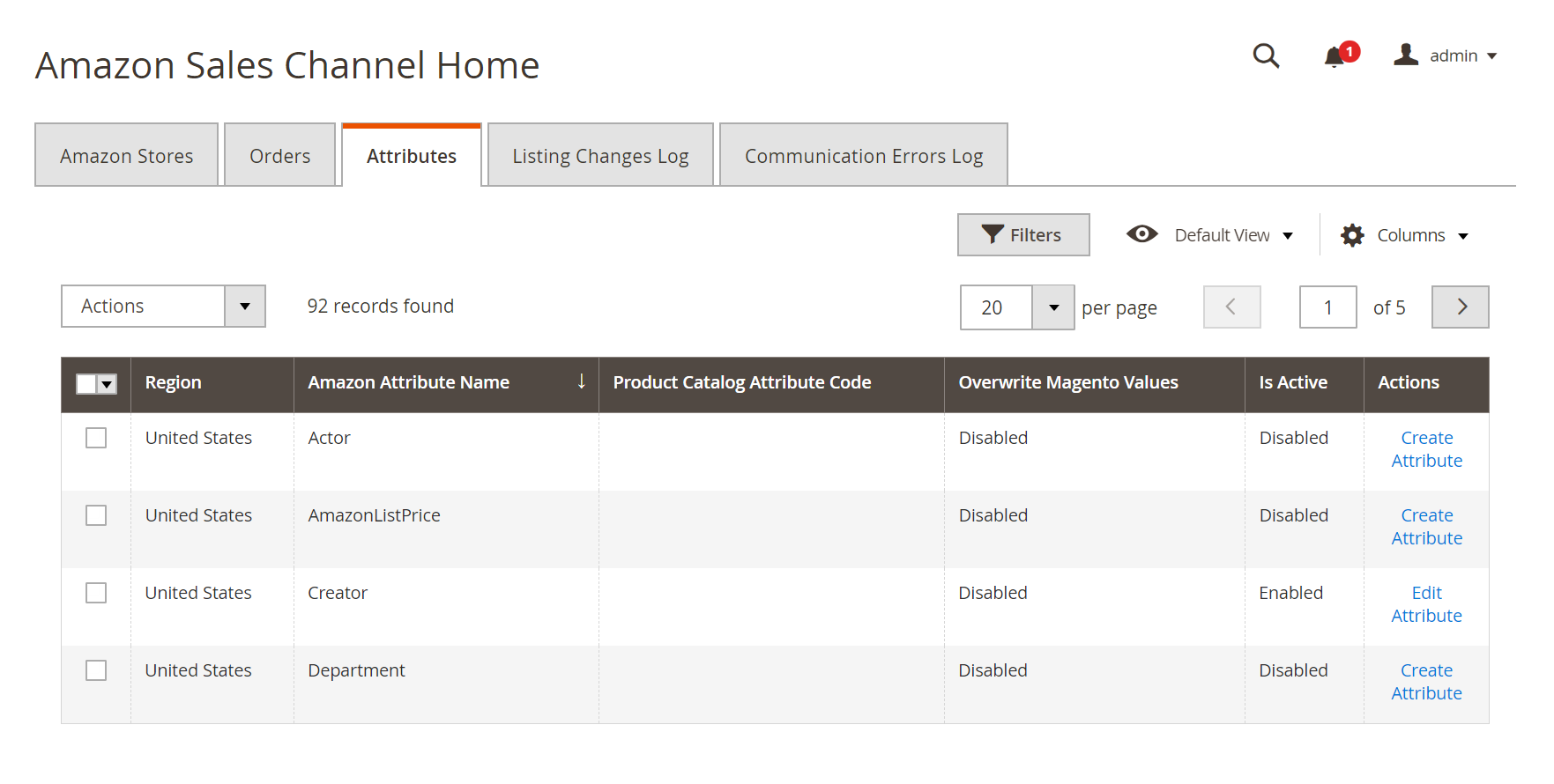The height and width of the screenshot is (784, 1554).
Task: Select the AmazonListPrice row checkbox
Action: pyautogui.click(x=96, y=515)
